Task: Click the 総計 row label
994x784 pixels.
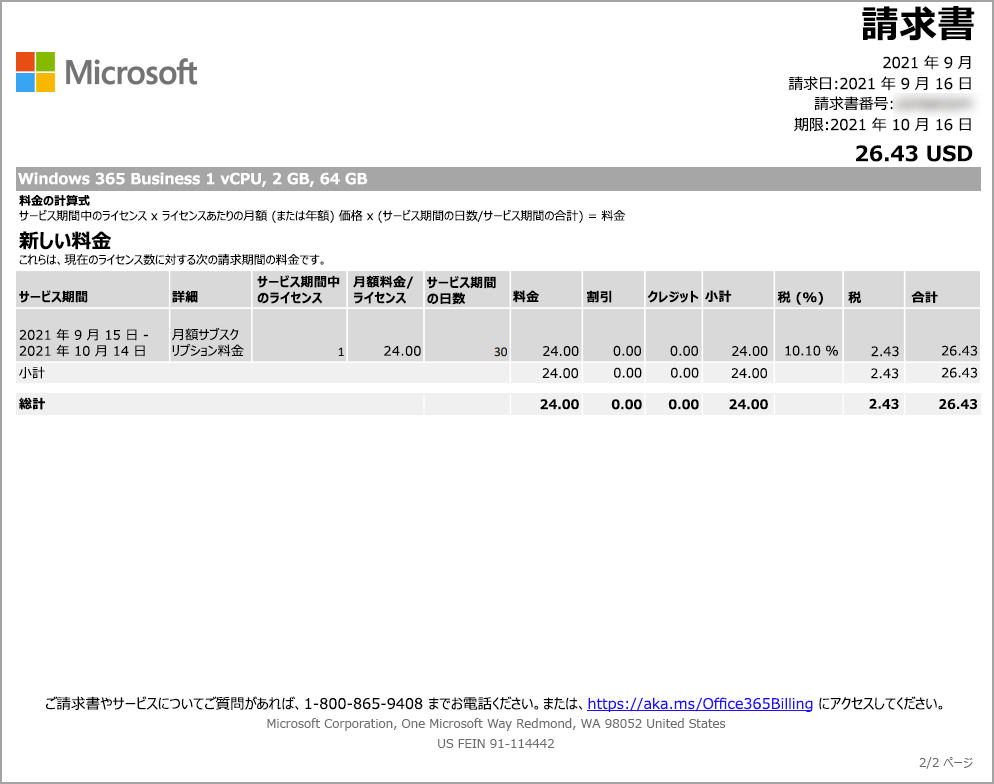Action: [x=32, y=404]
